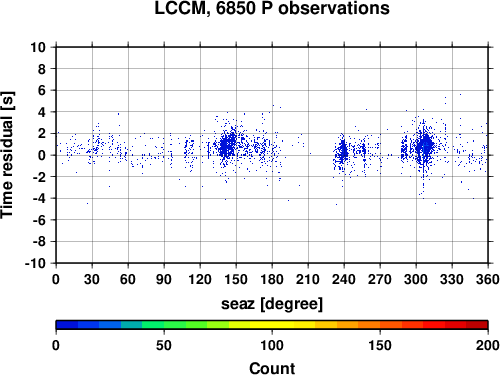Viewport: 500px width, 375px height.
Task: Click the 'seaz [degree]' x-axis label
Action: (x=272, y=304)
